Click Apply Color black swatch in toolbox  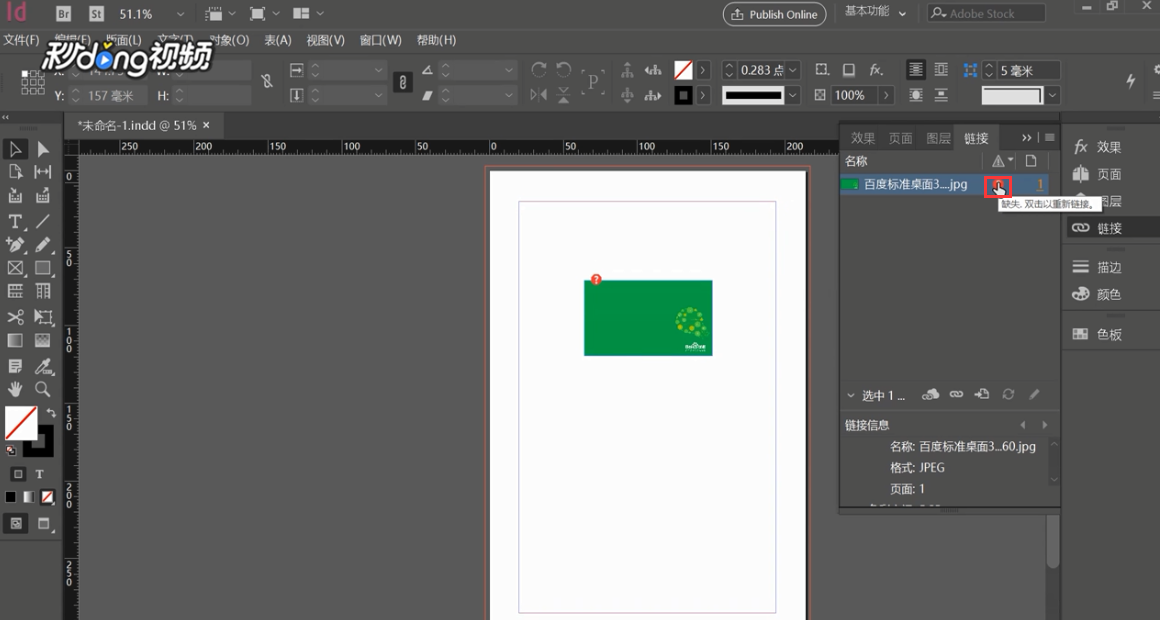10,497
